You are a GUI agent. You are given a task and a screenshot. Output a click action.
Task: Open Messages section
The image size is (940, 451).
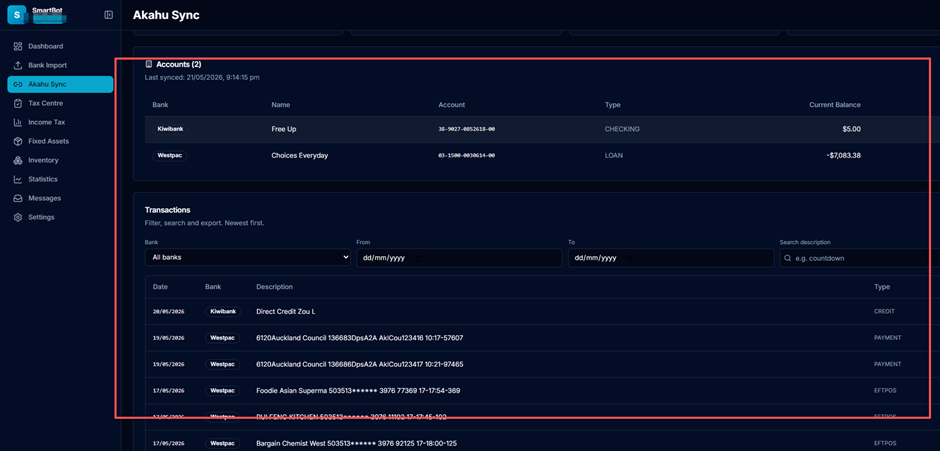pos(60,199)
